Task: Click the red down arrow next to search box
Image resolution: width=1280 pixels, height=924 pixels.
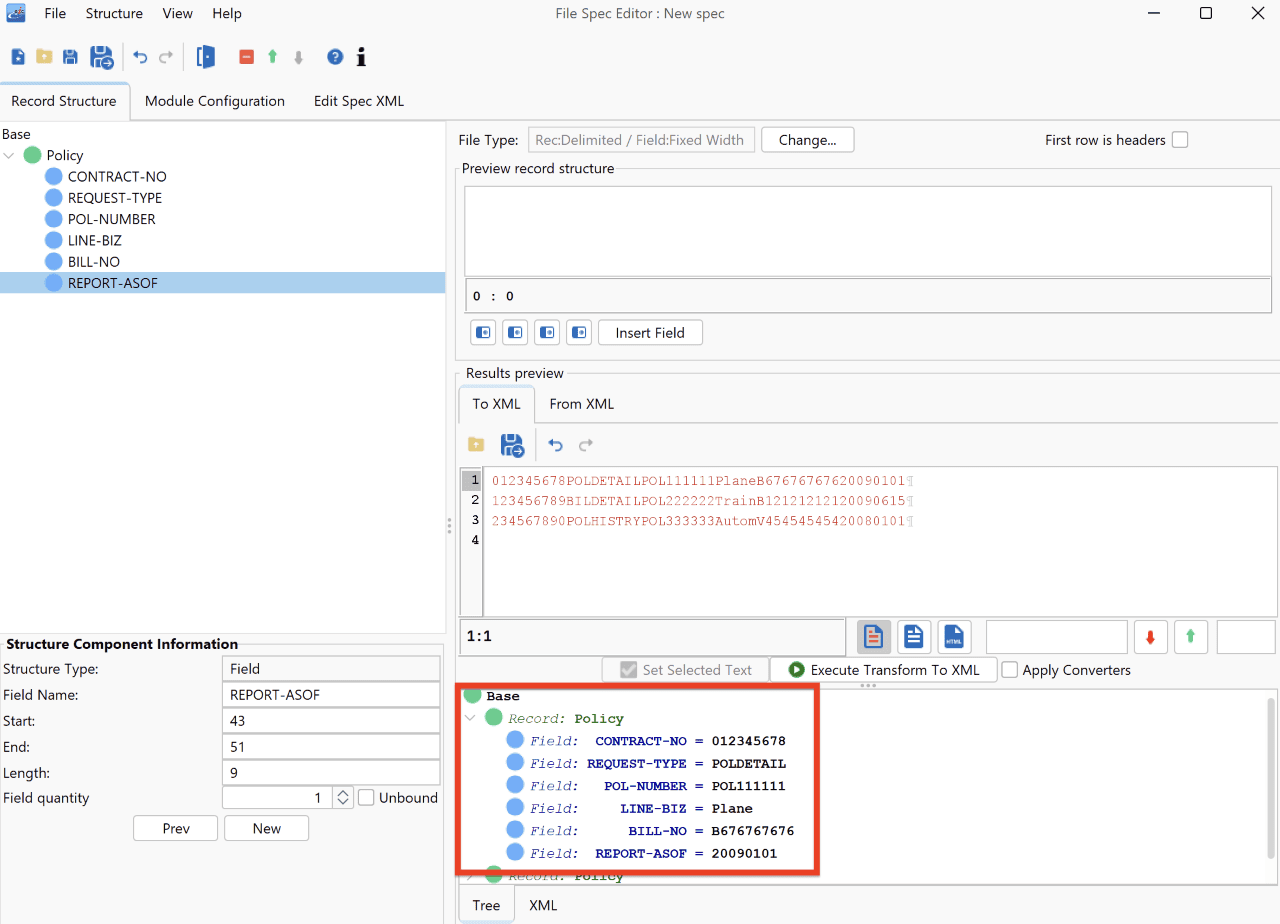Action: [1151, 637]
